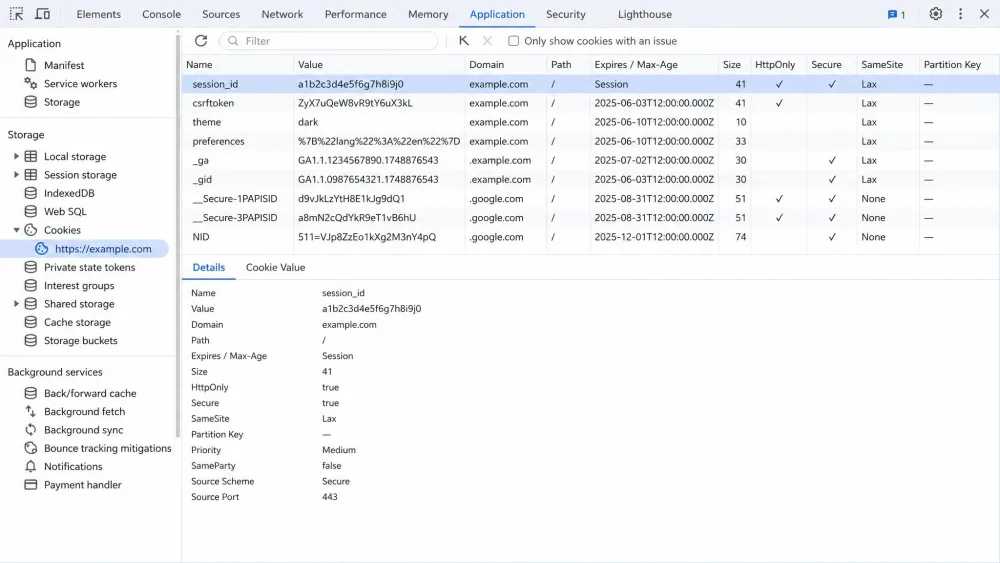Select the NID cookie row
1000x563 pixels.
point(591,237)
